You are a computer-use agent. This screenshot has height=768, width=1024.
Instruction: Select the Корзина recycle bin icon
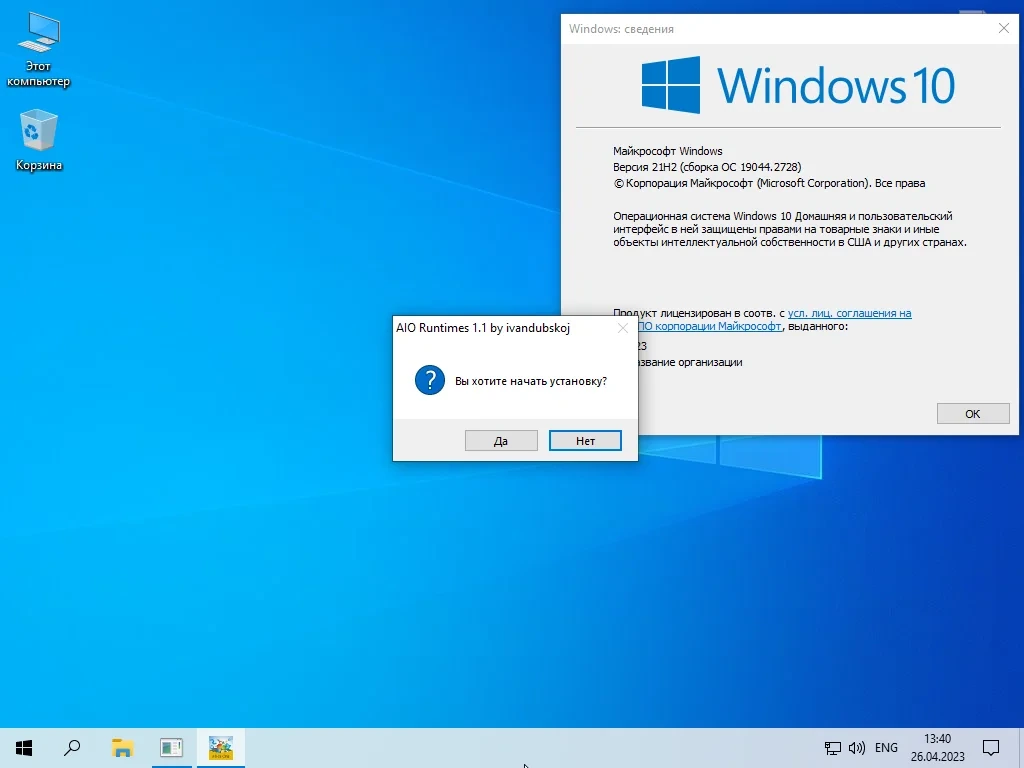[x=39, y=140]
